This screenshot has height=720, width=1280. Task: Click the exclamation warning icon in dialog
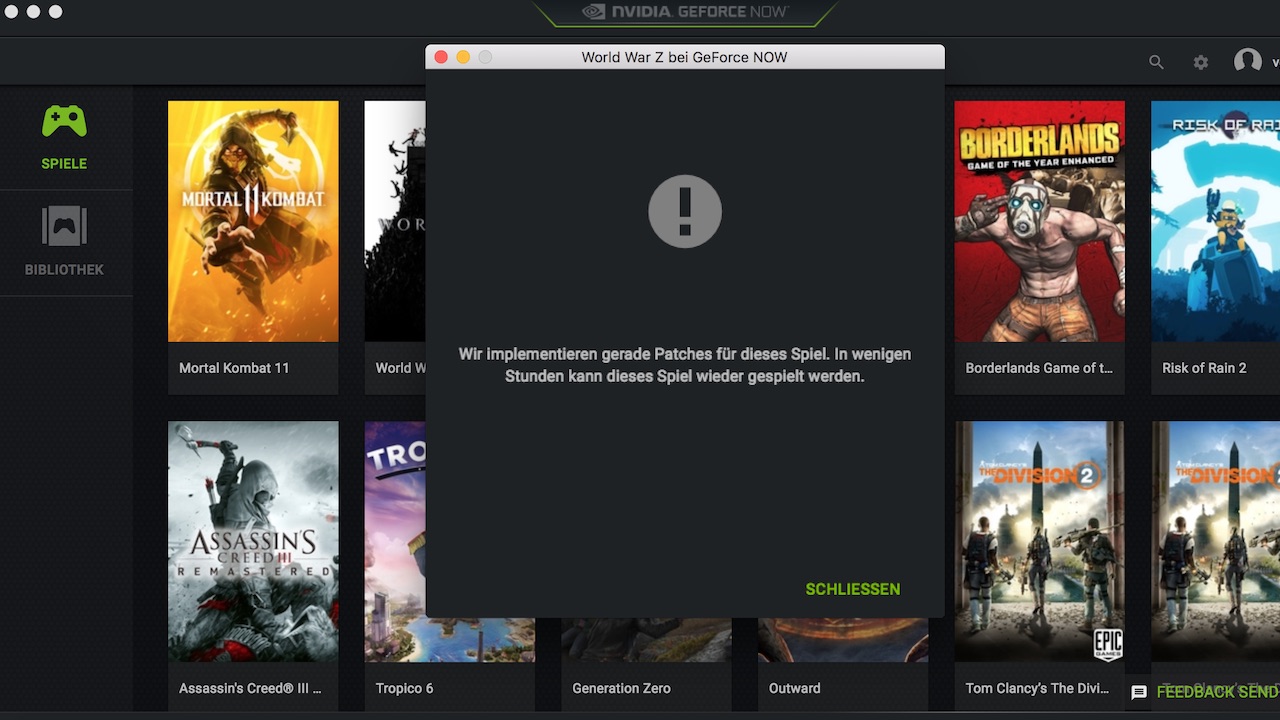(685, 211)
